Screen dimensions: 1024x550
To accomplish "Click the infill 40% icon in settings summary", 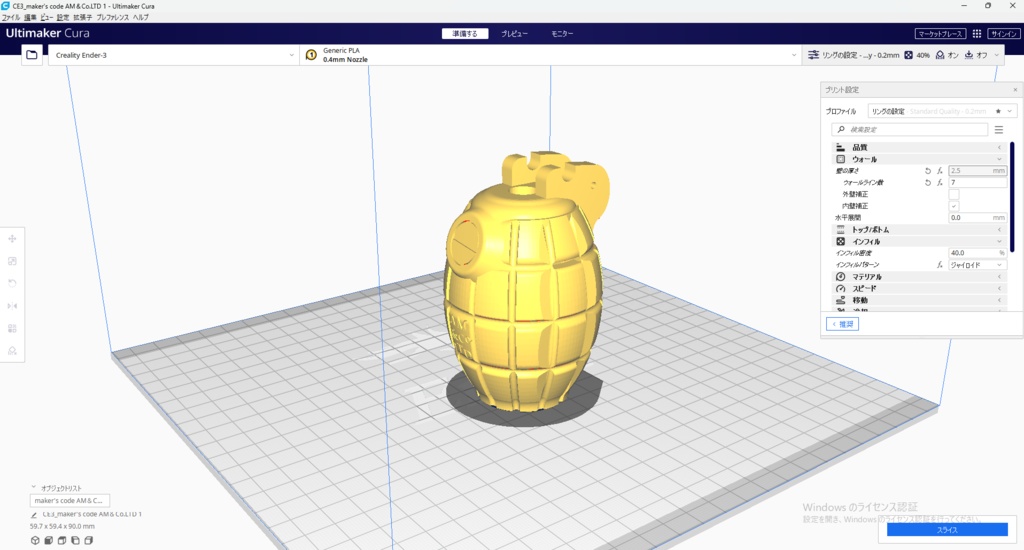I will click(x=908, y=56).
